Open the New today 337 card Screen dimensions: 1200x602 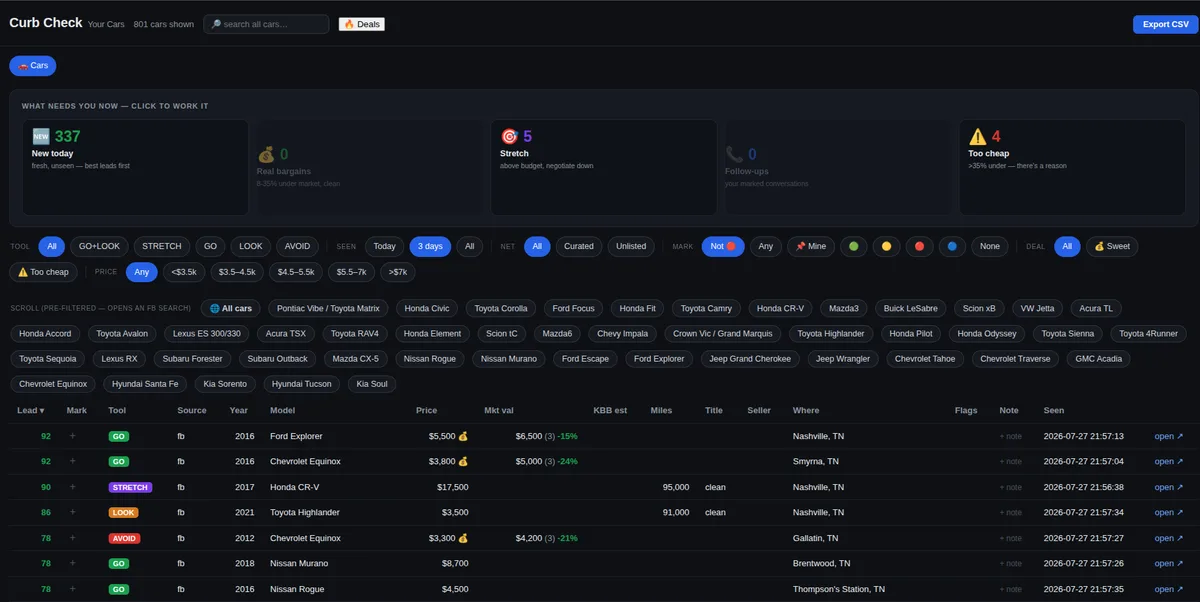click(x=135, y=167)
